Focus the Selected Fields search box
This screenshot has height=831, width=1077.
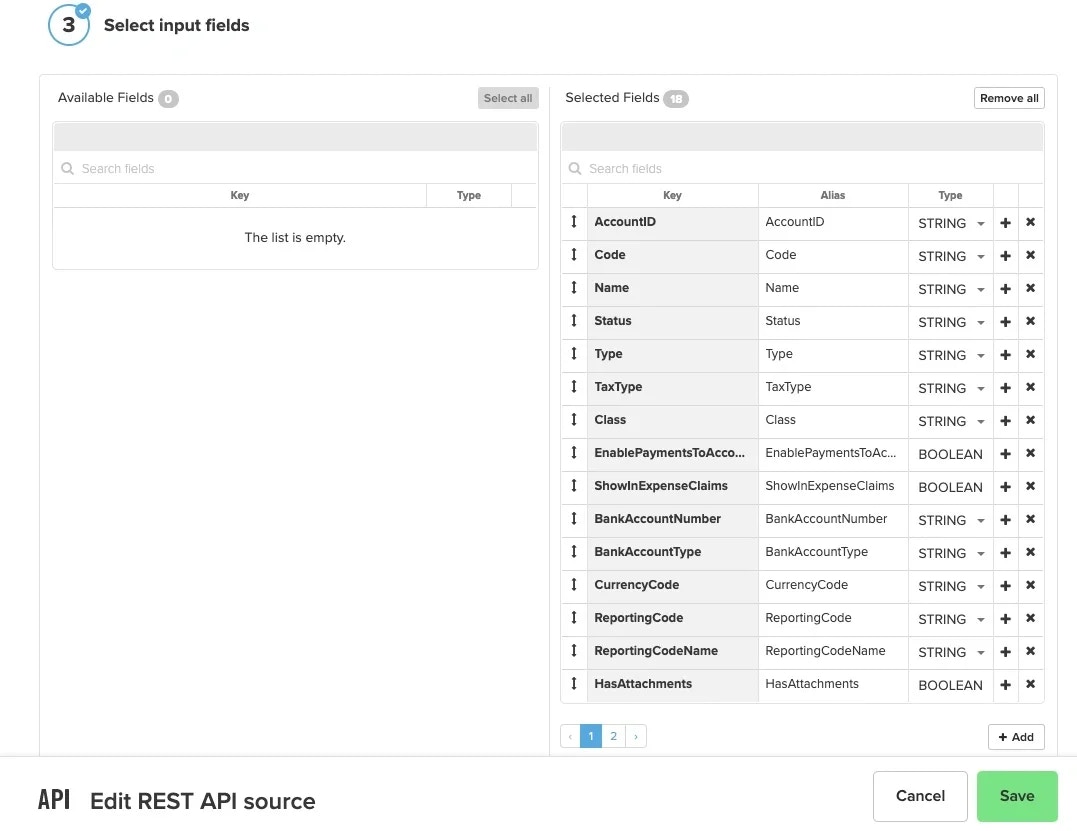[x=802, y=168]
